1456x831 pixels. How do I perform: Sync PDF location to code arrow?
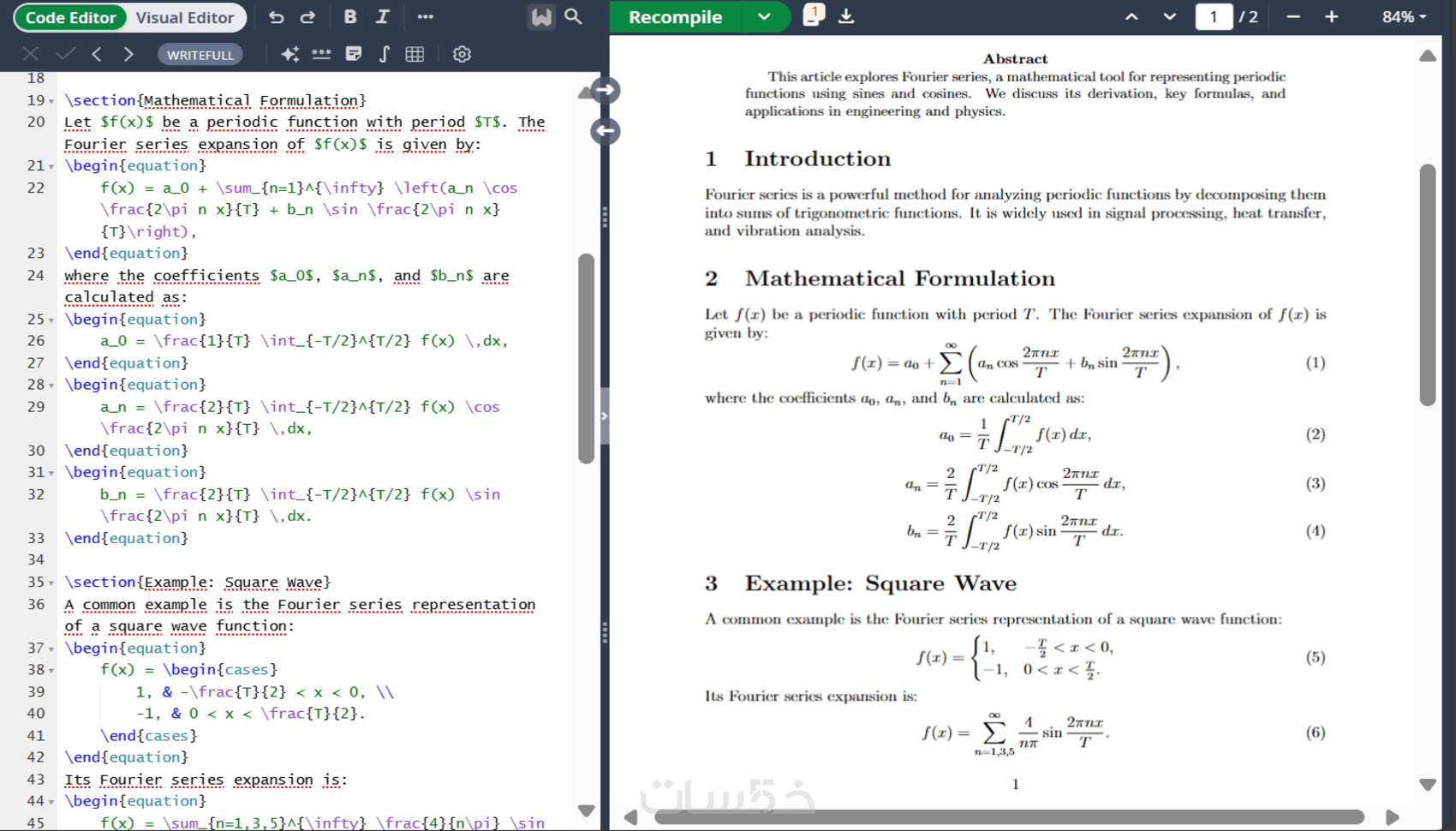(606, 131)
